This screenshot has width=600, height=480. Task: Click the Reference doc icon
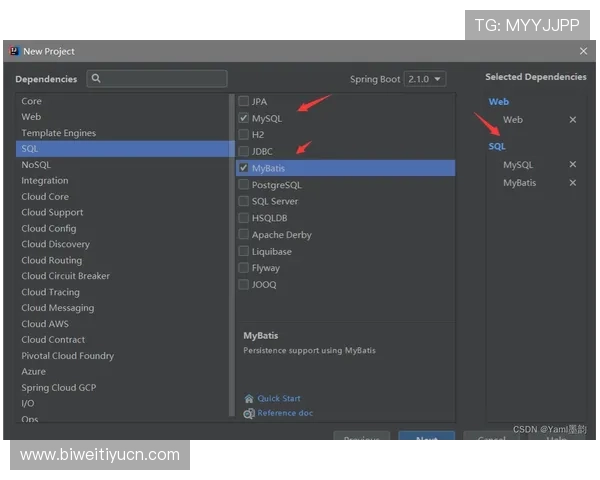point(249,413)
